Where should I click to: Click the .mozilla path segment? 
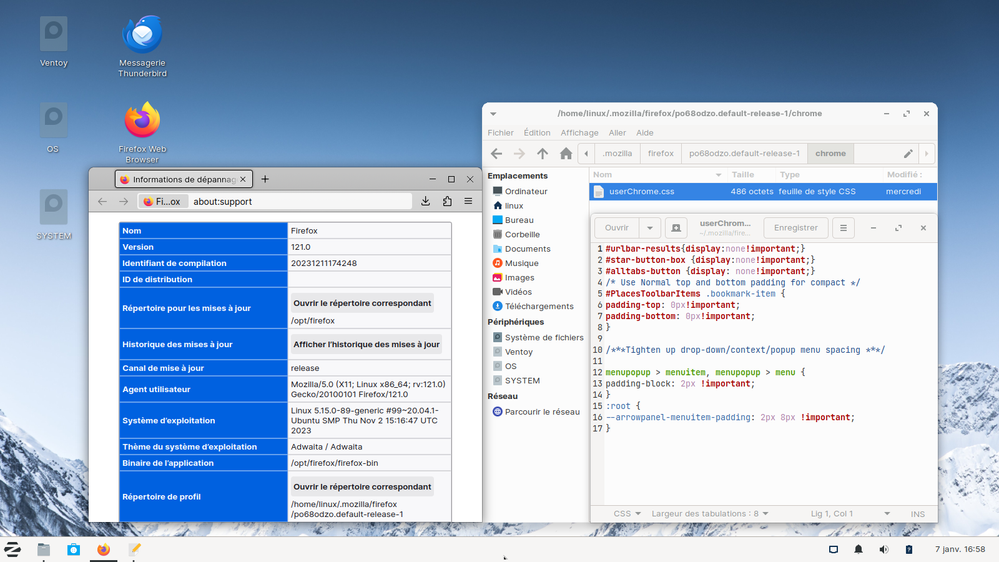click(x=617, y=154)
